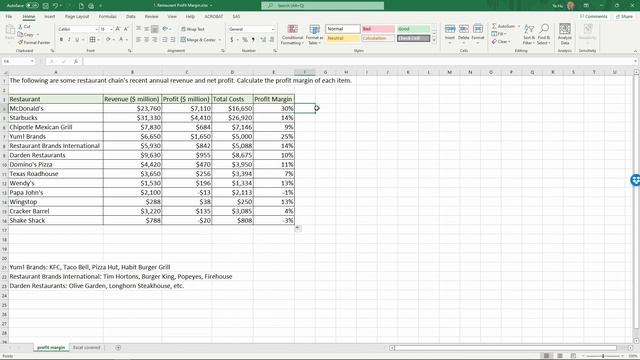
Task: Click the search box in the title bar
Action: pos(322,6)
